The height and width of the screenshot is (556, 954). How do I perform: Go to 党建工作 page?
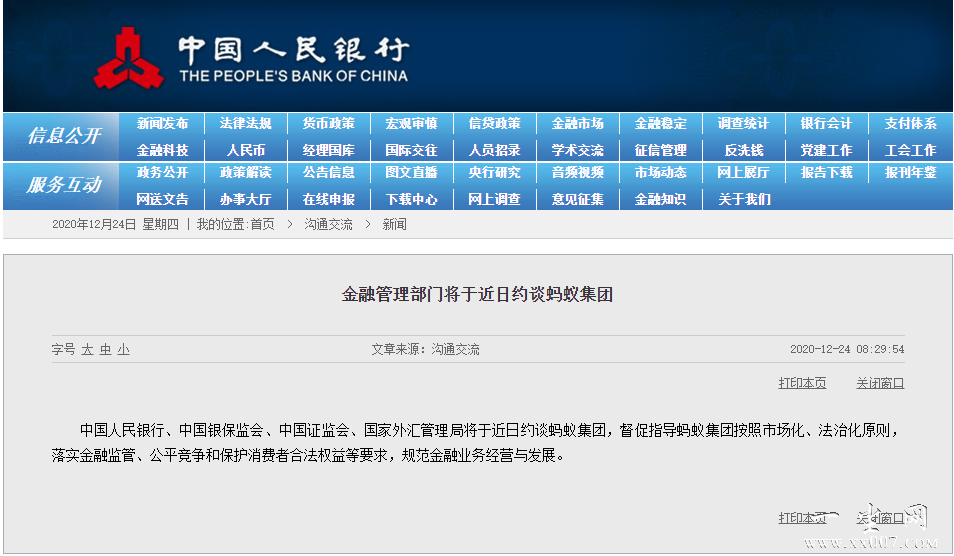pyautogui.click(x=826, y=150)
